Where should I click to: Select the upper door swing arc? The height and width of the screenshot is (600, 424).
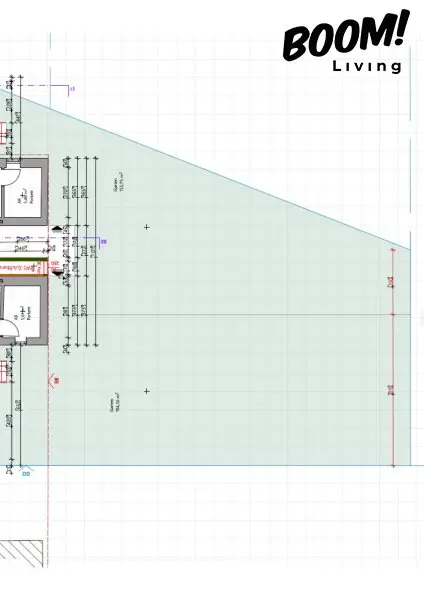10,175
